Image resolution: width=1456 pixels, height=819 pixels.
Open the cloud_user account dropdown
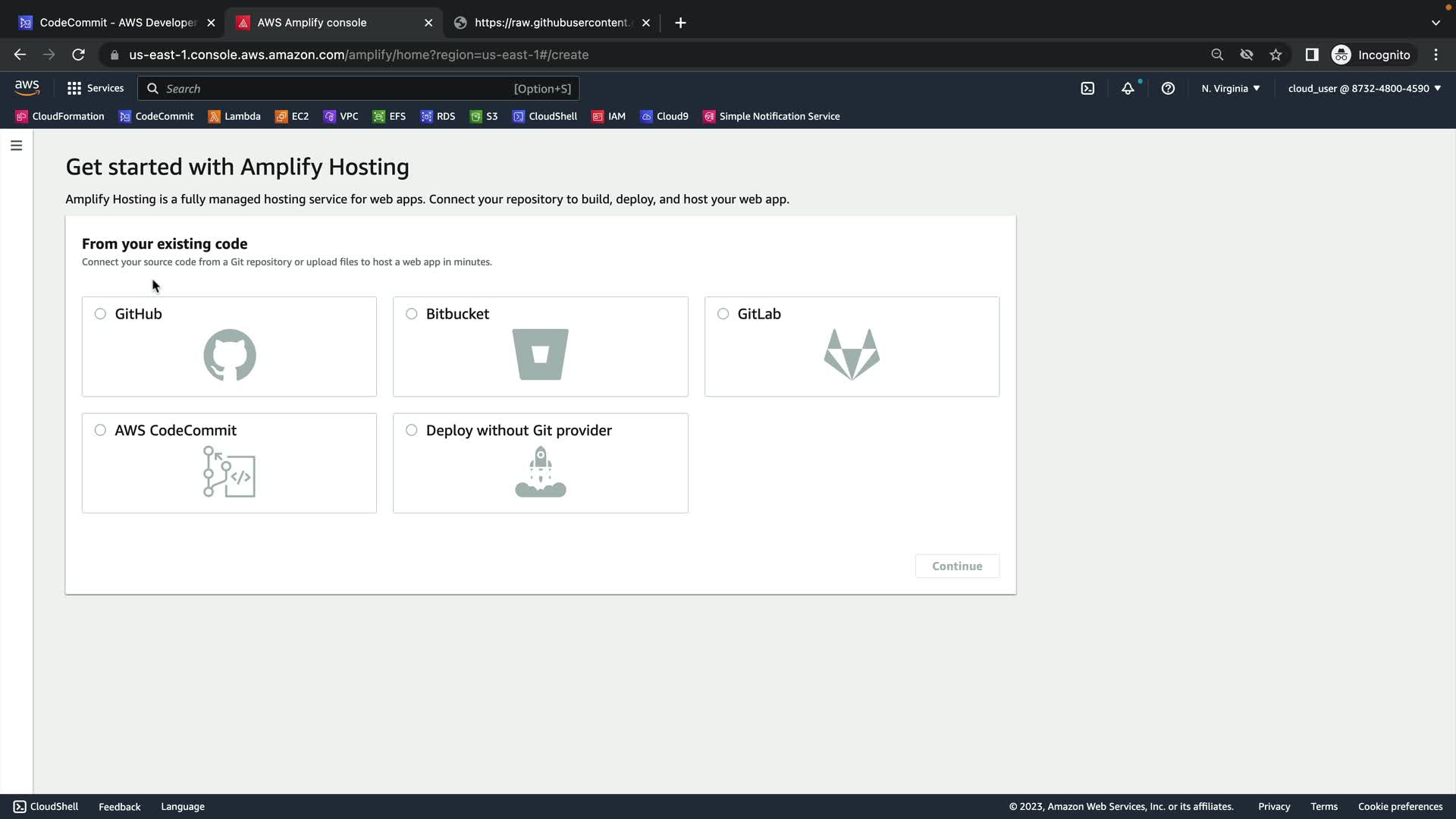[x=1363, y=89]
